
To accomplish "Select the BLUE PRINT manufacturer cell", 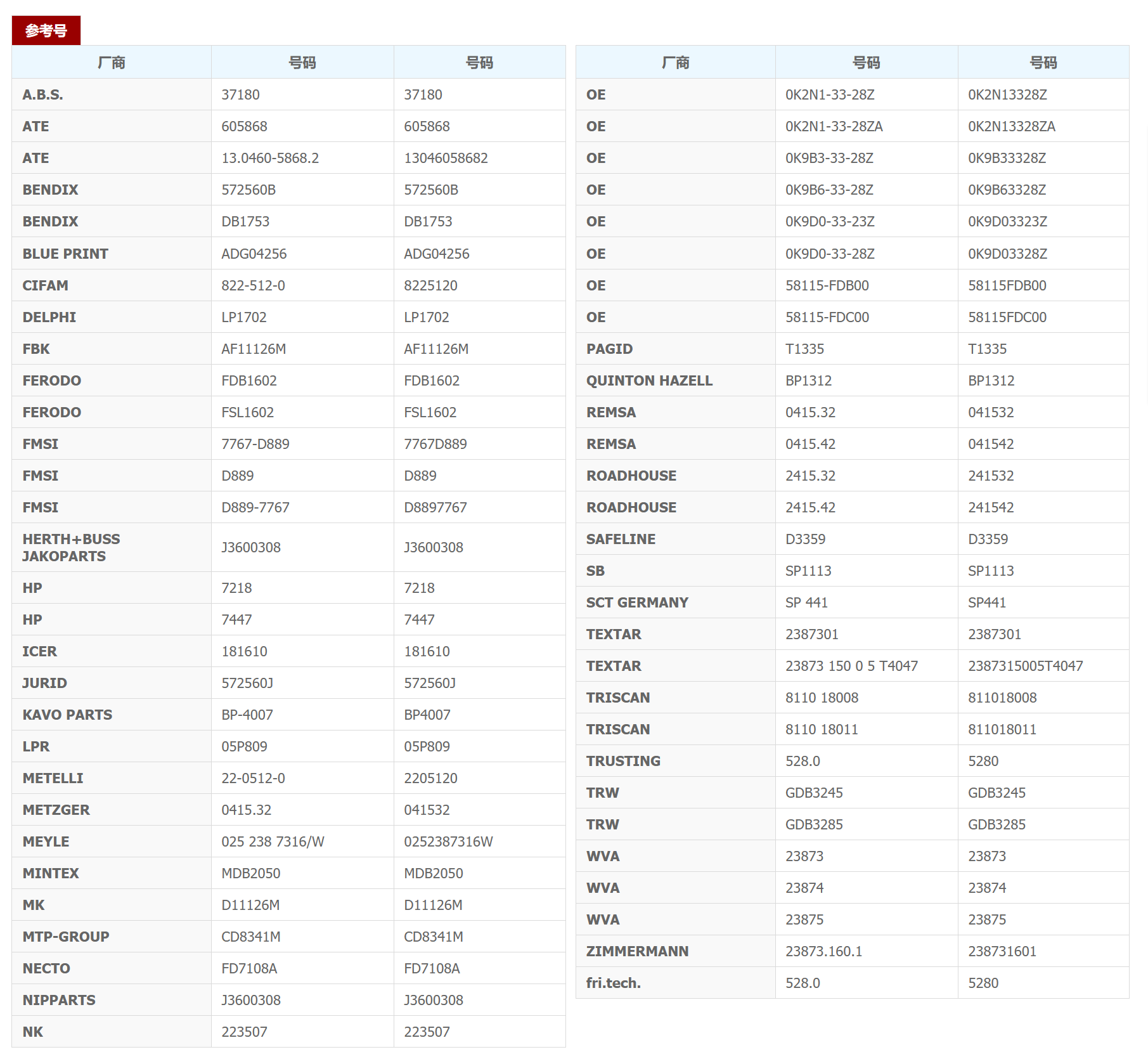I will coord(112,254).
